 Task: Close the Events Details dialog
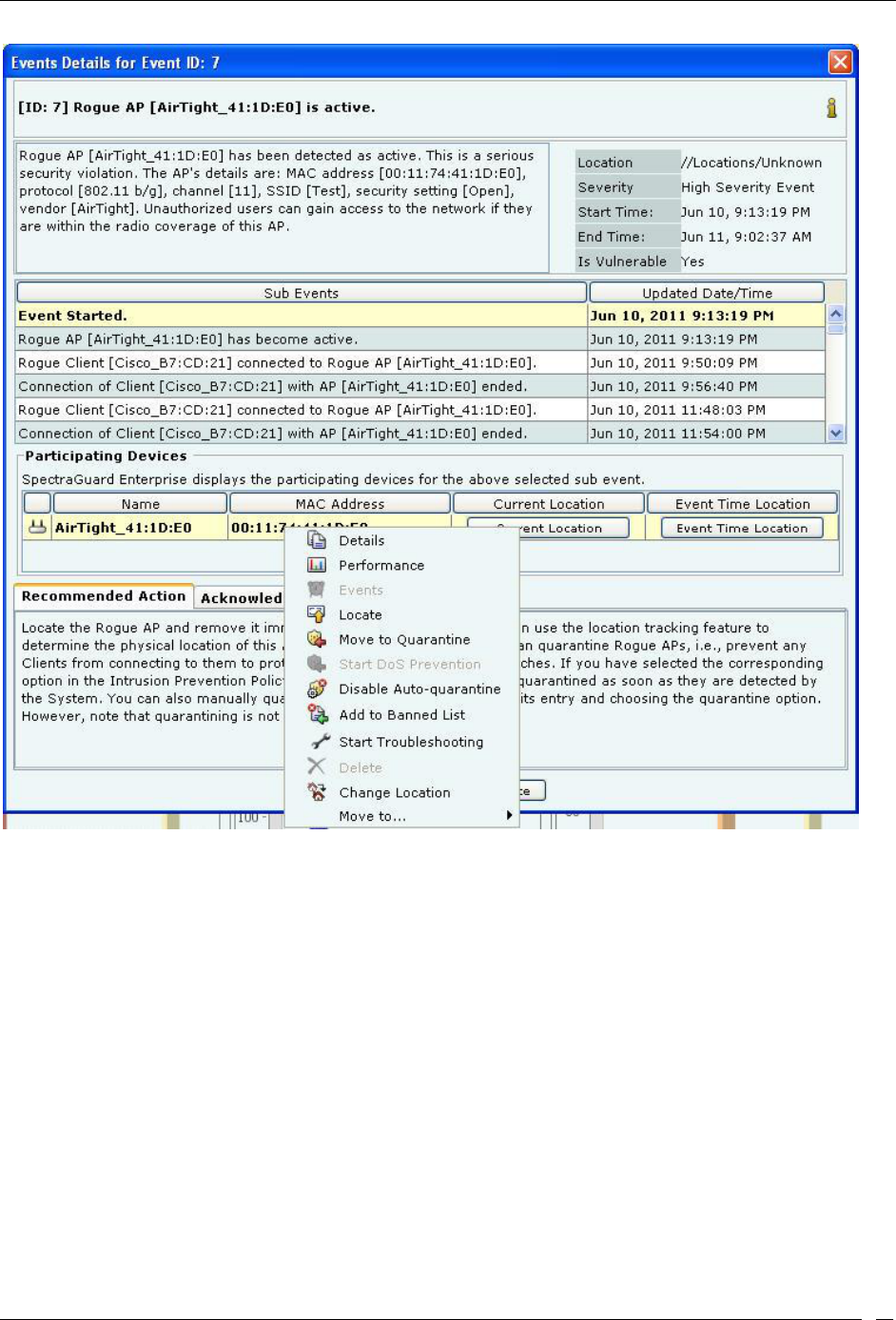[x=840, y=62]
